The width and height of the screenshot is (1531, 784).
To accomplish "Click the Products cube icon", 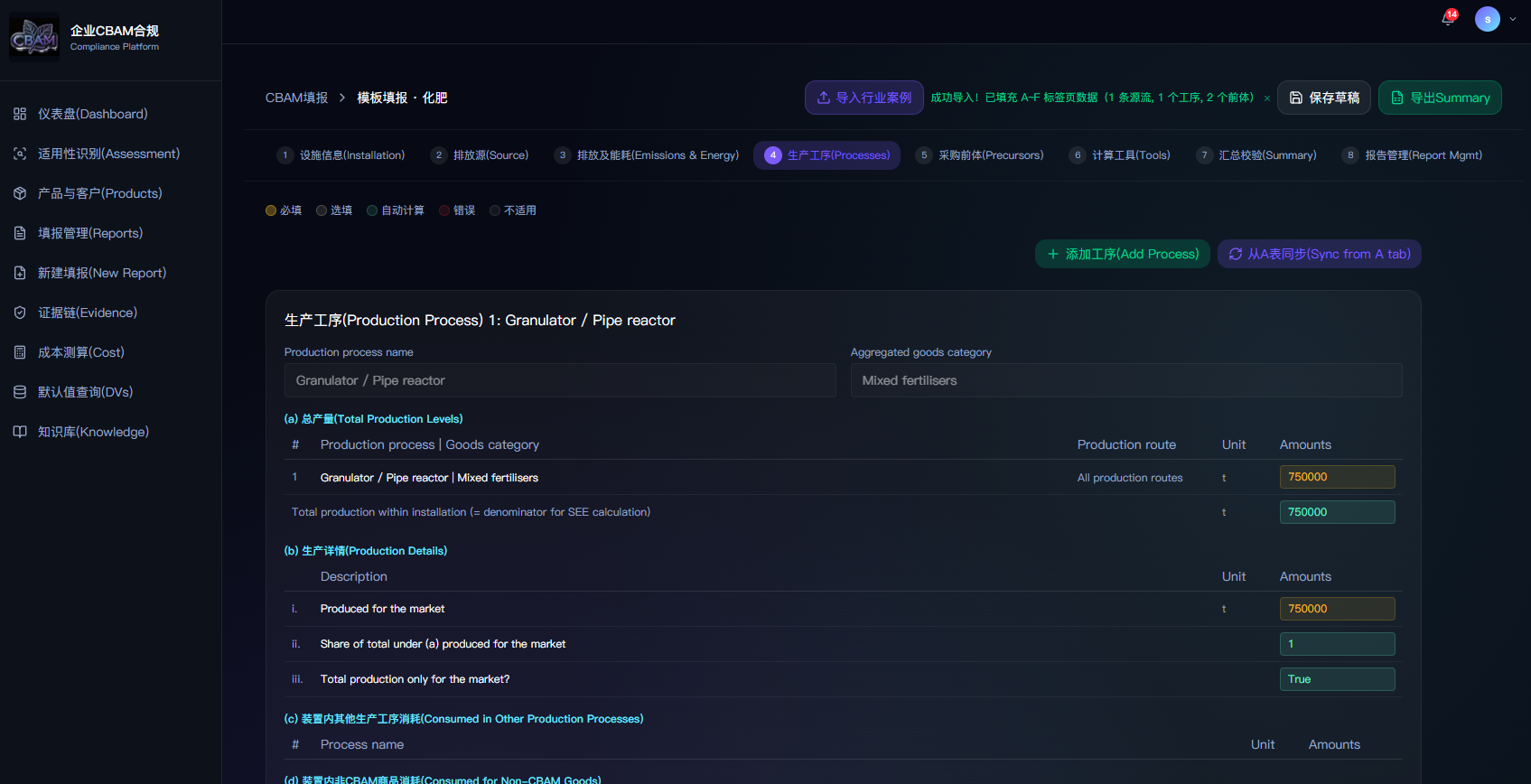I will point(20,193).
